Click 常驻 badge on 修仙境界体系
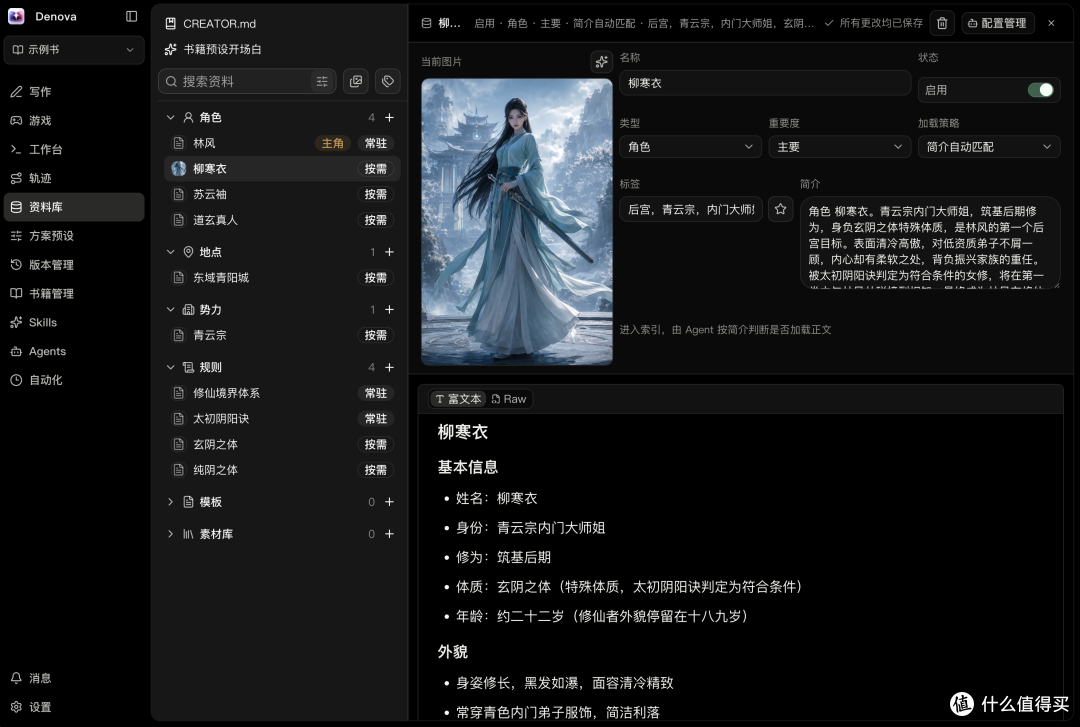 tap(376, 393)
